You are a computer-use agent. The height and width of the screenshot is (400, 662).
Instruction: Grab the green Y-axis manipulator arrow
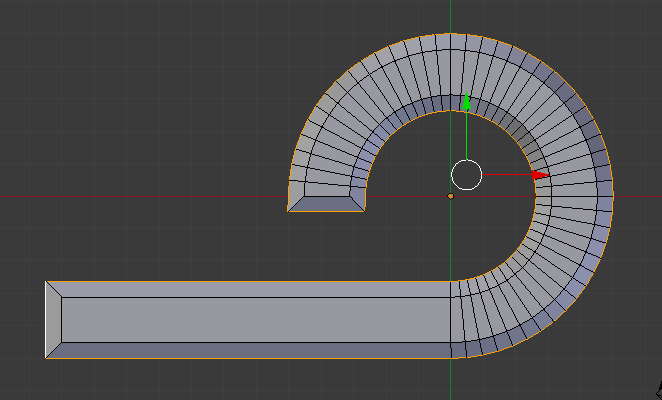coord(466,101)
